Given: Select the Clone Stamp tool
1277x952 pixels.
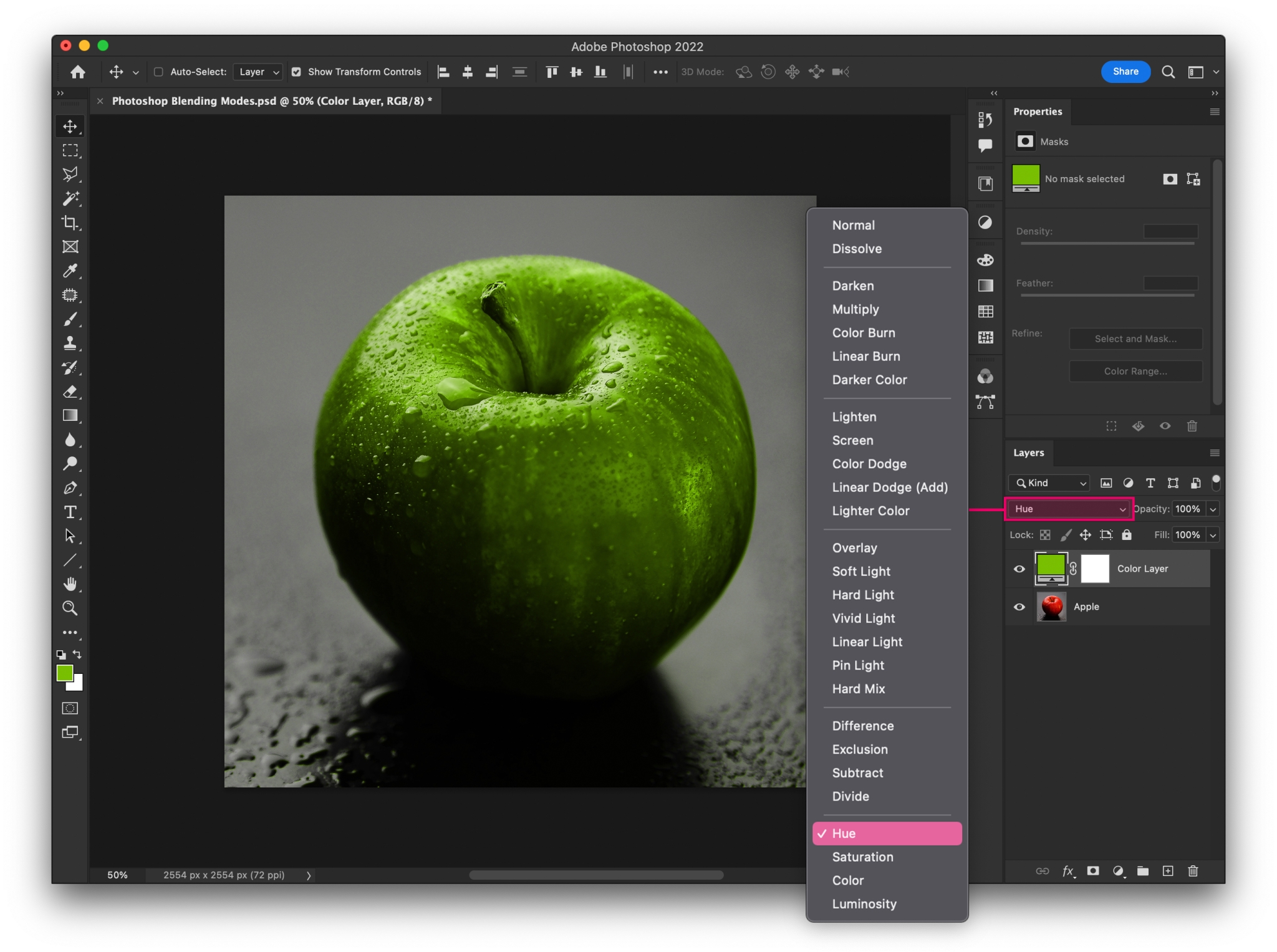Looking at the screenshot, I should pyautogui.click(x=70, y=344).
